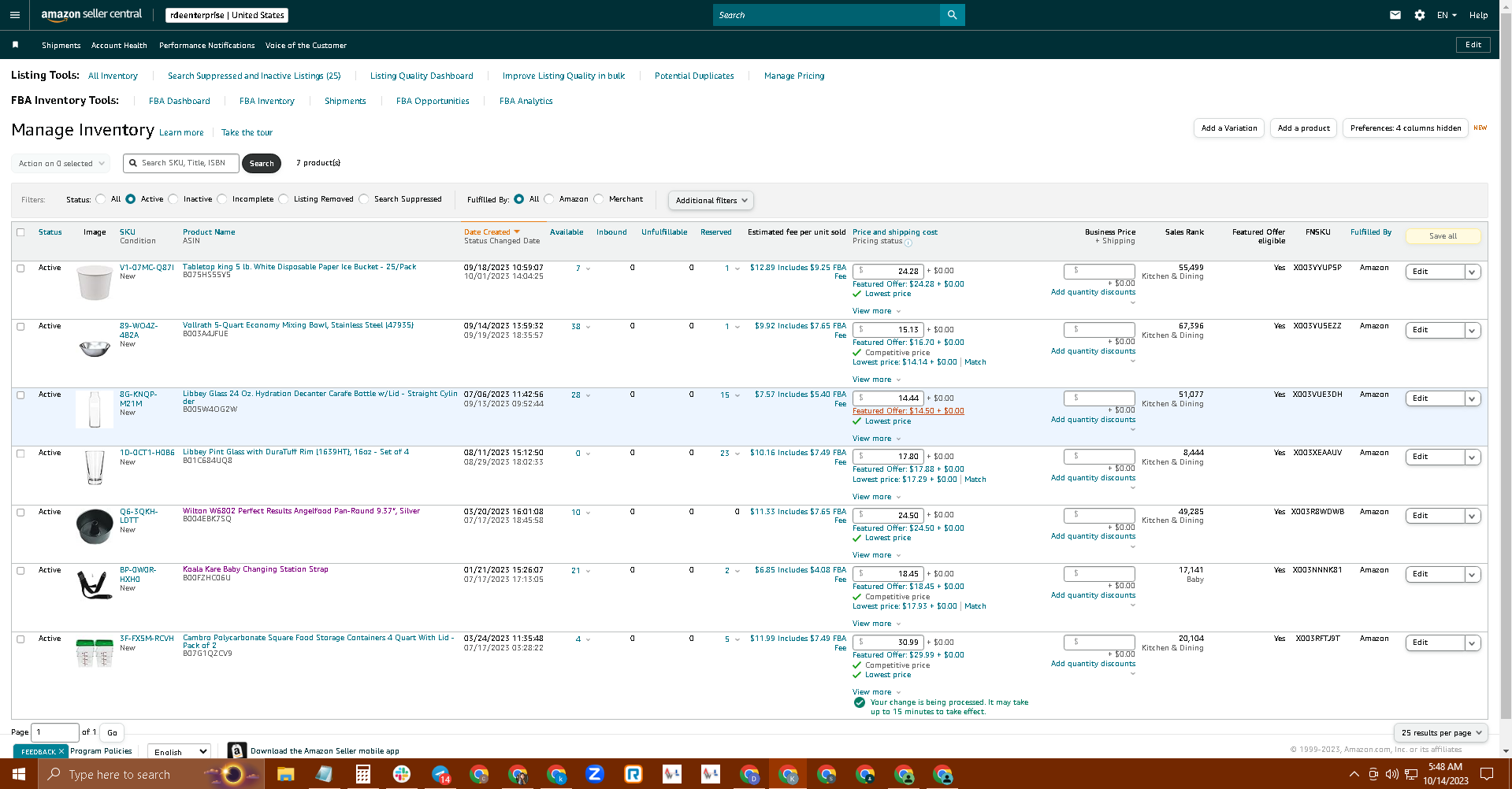Click the Add a product button

pyautogui.click(x=1303, y=128)
